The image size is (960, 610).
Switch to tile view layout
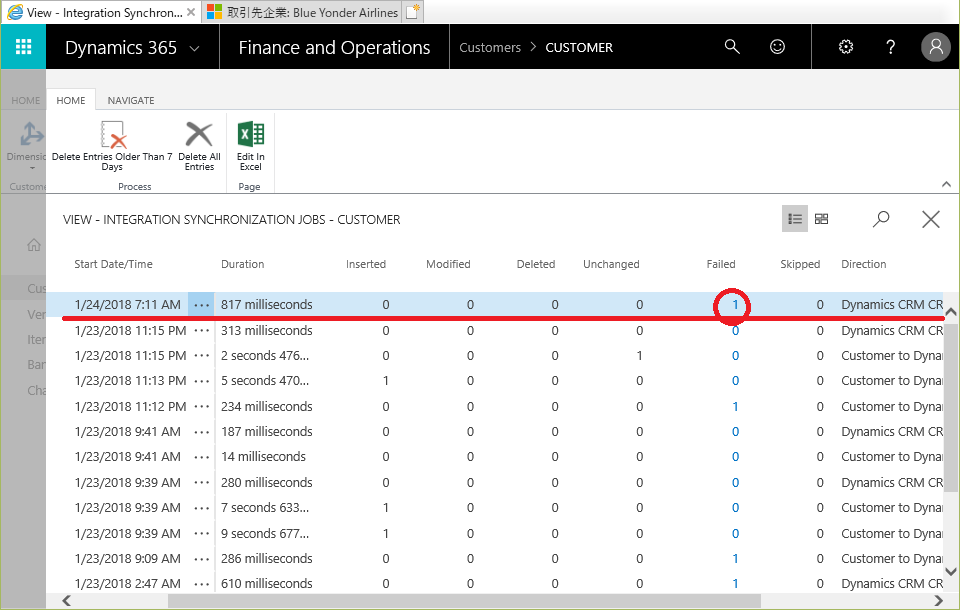822,219
